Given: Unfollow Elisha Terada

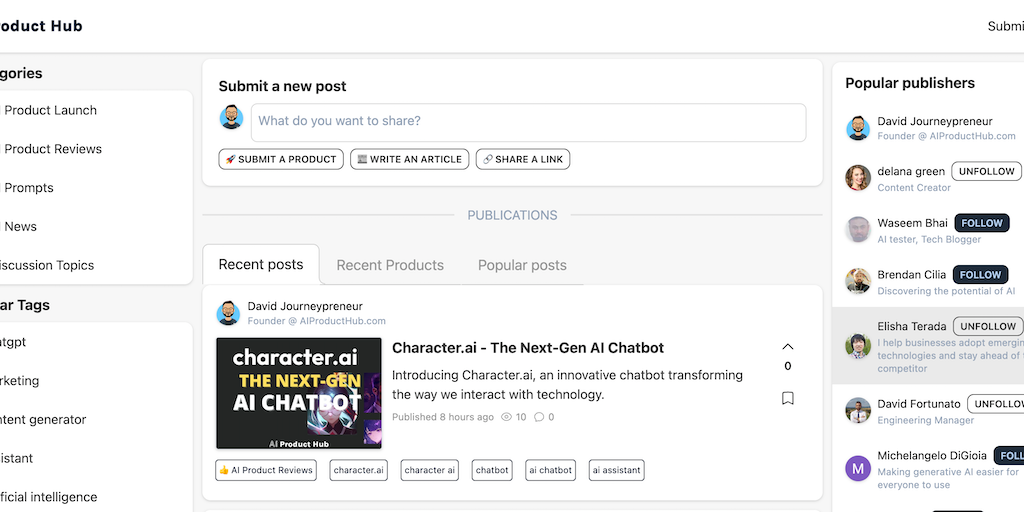Looking at the screenshot, I should (x=988, y=326).
